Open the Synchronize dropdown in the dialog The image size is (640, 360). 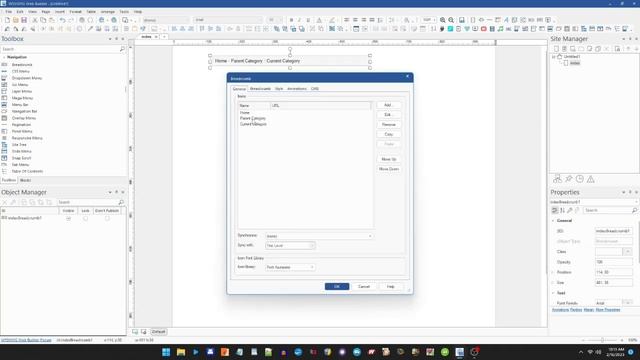(x=319, y=236)
